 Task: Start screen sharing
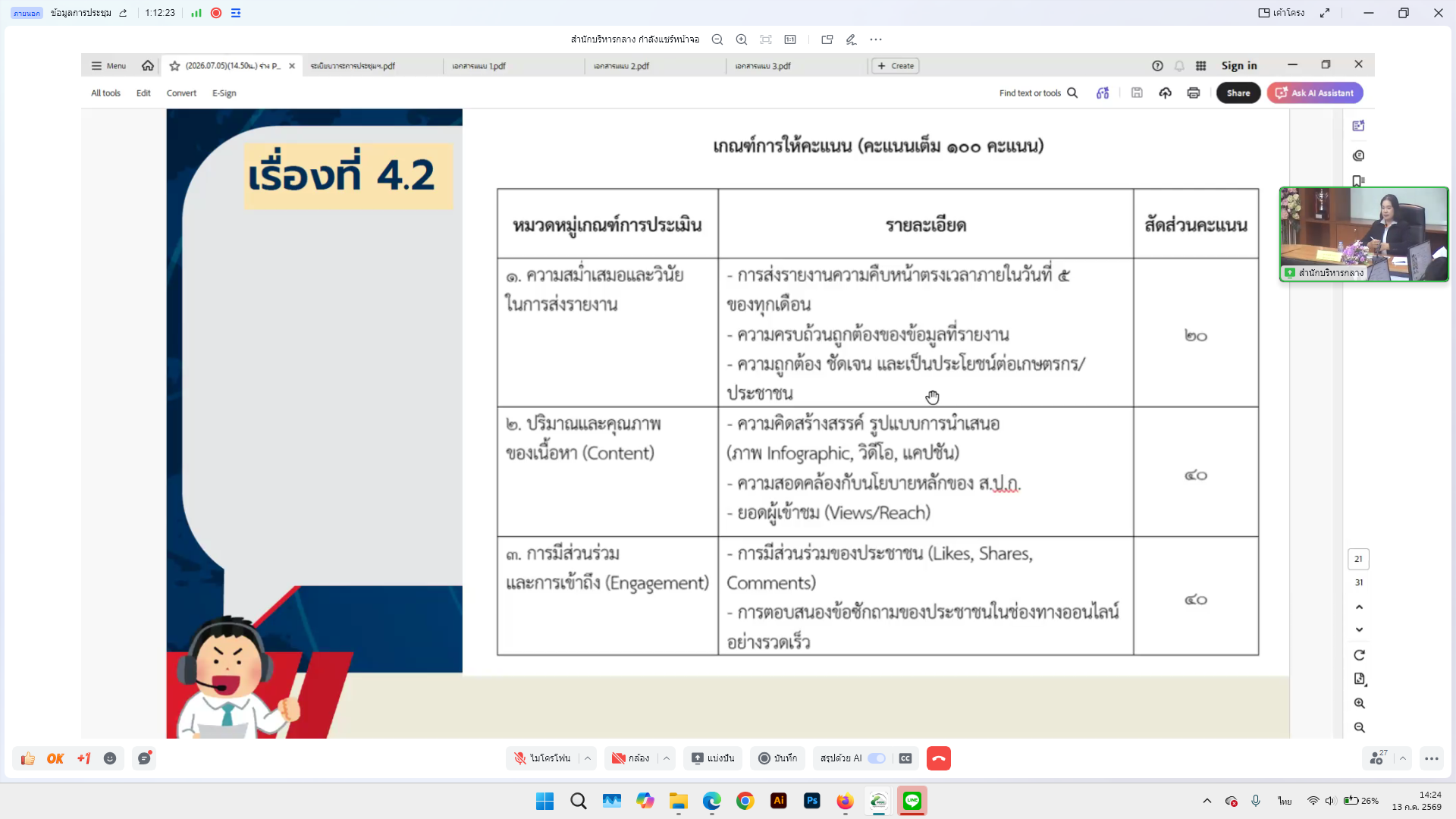[x=713, y=758]
